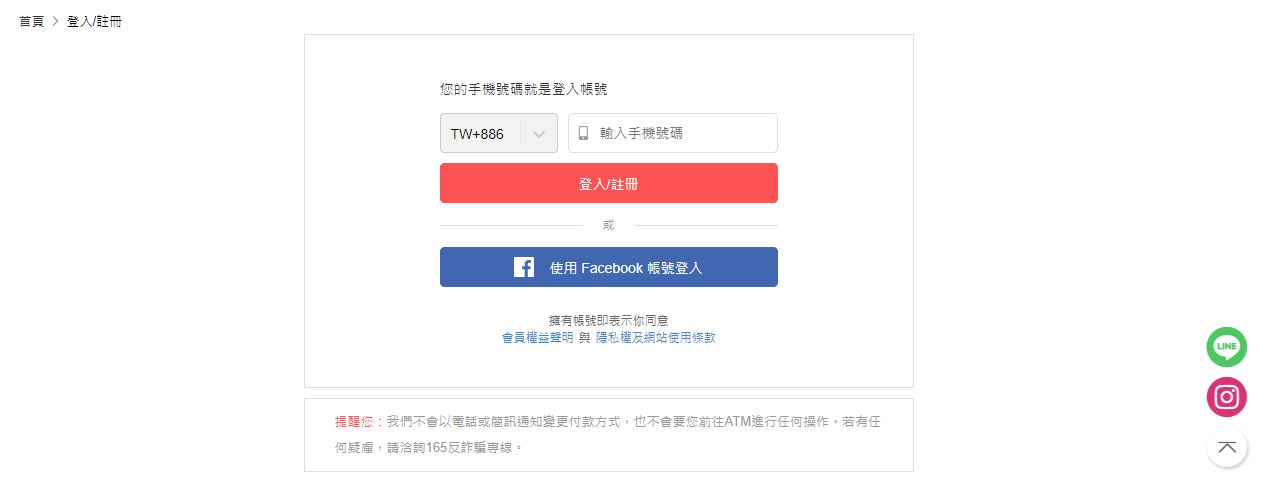This screenshot has height=497, width=1265.
Task: Click the Facebook logo icon
Action: 524,267
